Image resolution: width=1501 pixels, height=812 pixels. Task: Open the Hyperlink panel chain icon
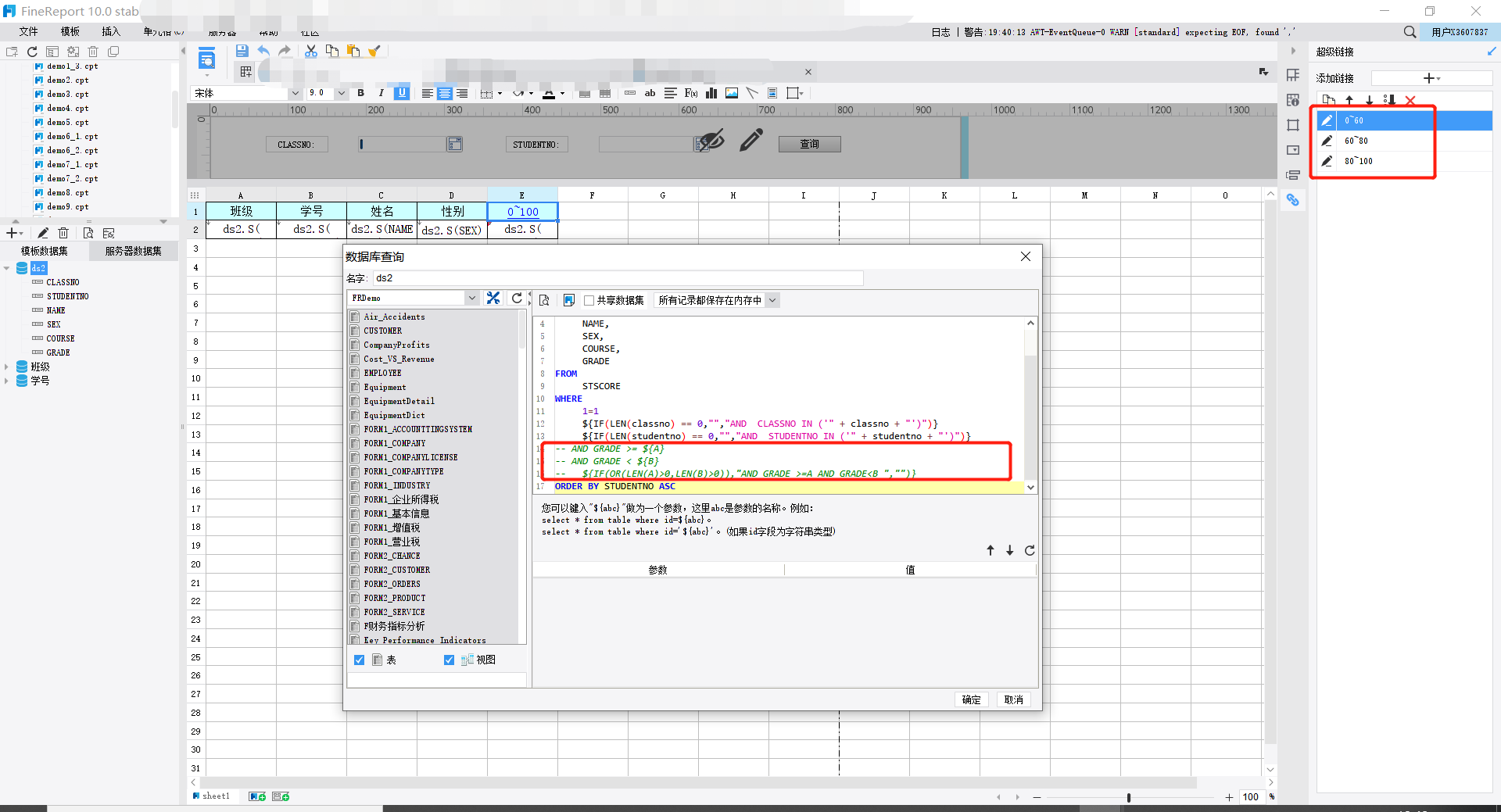pos(1293,200)
